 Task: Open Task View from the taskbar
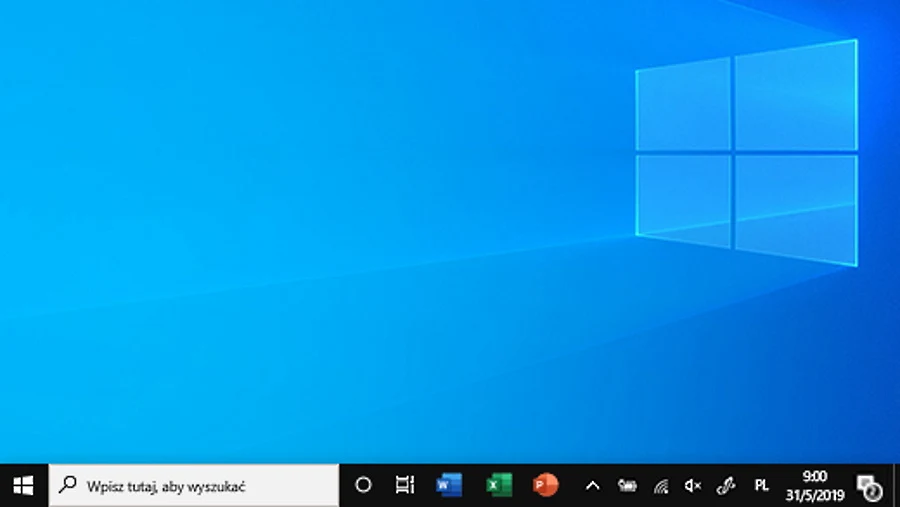pos(405,485)
